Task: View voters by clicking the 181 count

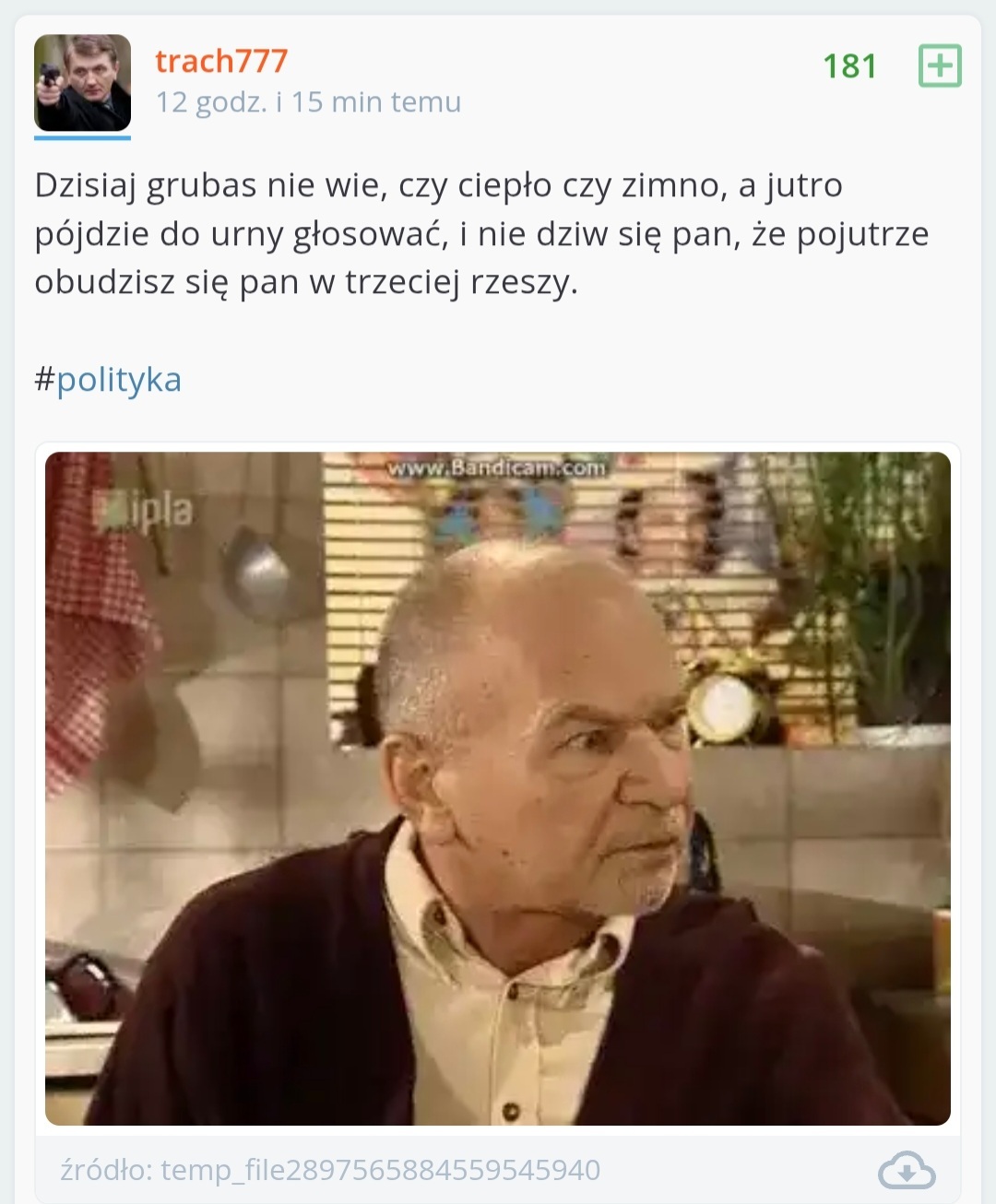Action: point(849,65)
